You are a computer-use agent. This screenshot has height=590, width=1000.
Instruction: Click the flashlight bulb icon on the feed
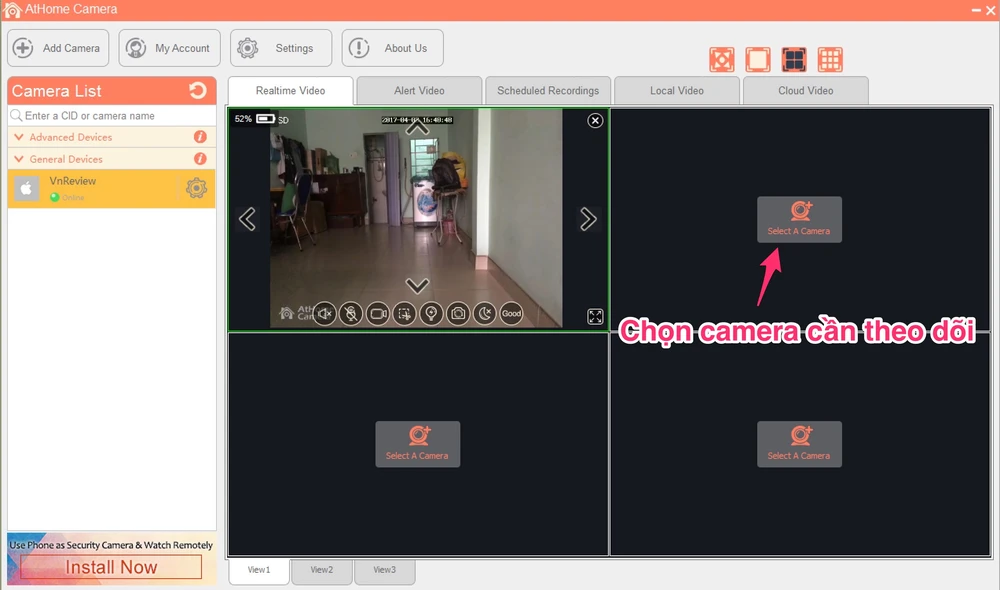pyautogui.click(x=431, y=314)
